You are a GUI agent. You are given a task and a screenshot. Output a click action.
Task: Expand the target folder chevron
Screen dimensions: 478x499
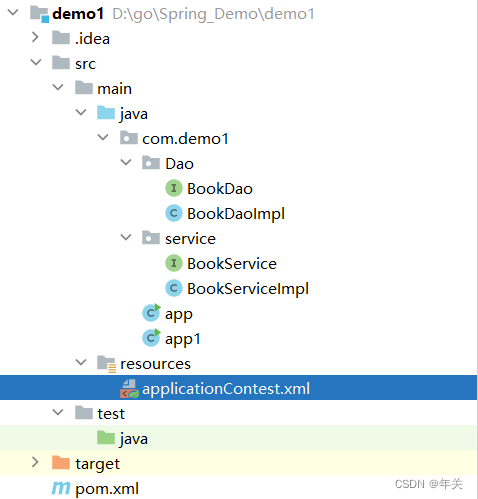point(35,462)
